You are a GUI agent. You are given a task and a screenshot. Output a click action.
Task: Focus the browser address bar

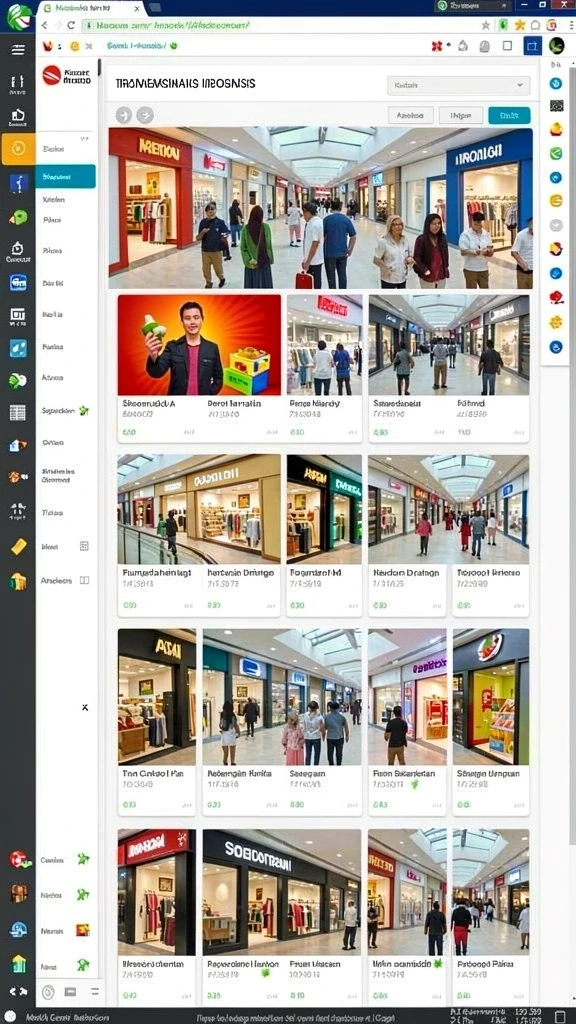[281, 25]
